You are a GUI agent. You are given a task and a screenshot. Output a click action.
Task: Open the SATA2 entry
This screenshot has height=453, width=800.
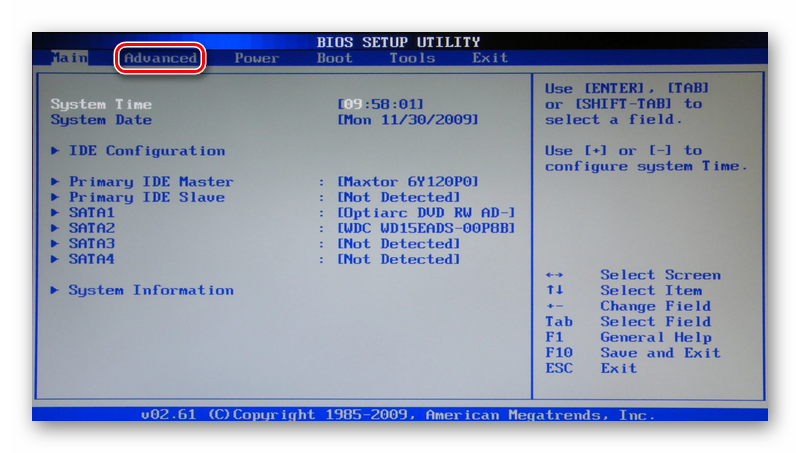[x=92, y=228]
